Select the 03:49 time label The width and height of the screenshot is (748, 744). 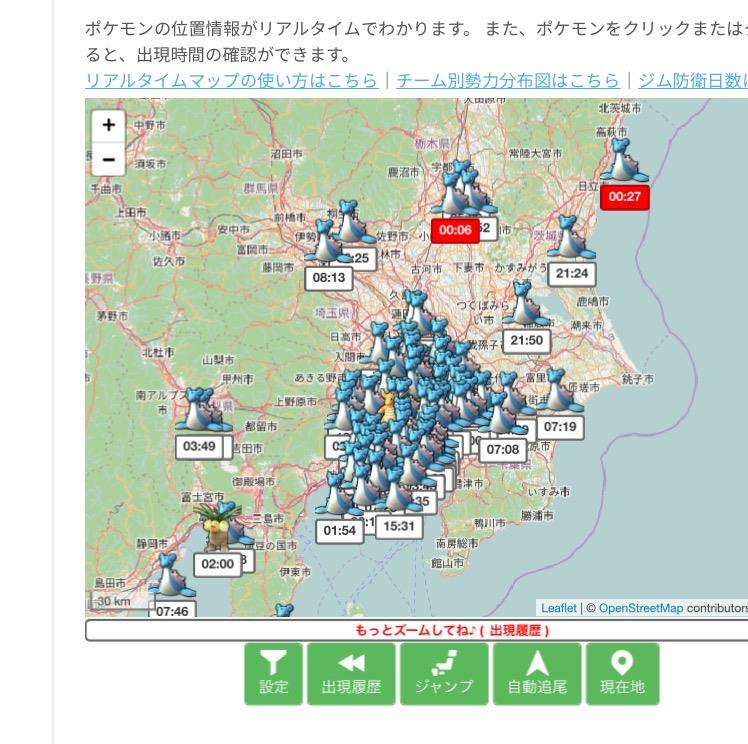click(199, 447)
